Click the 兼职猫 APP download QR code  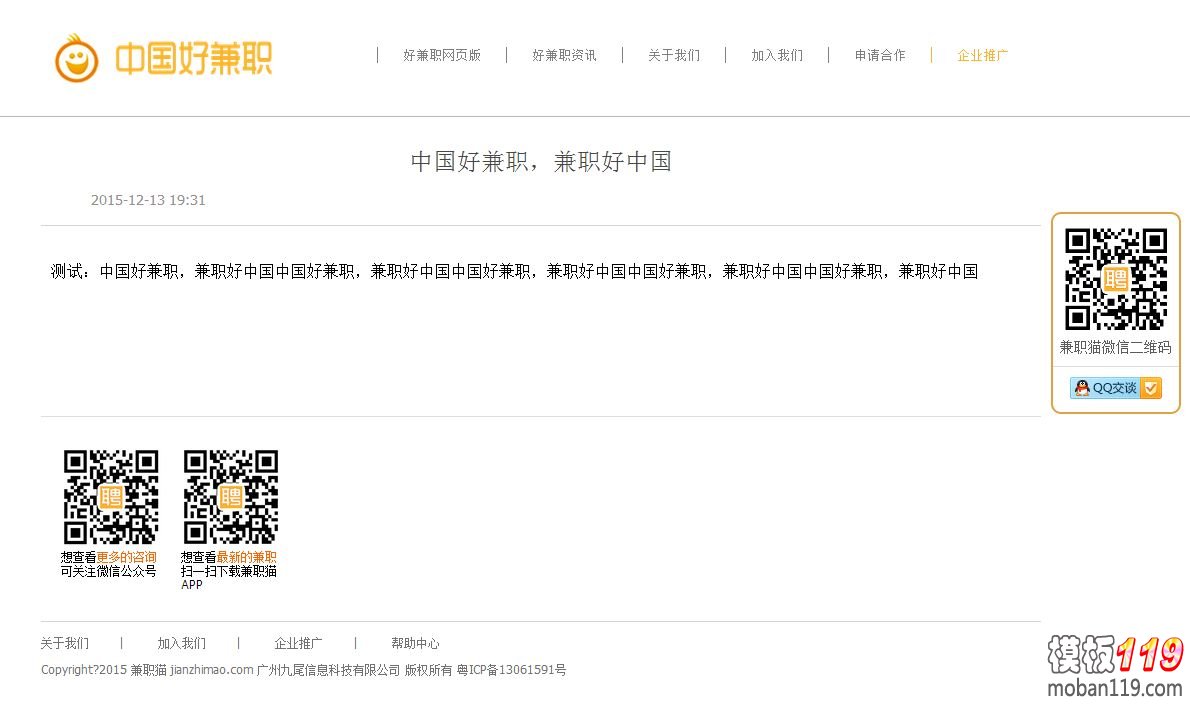[231, 497]
